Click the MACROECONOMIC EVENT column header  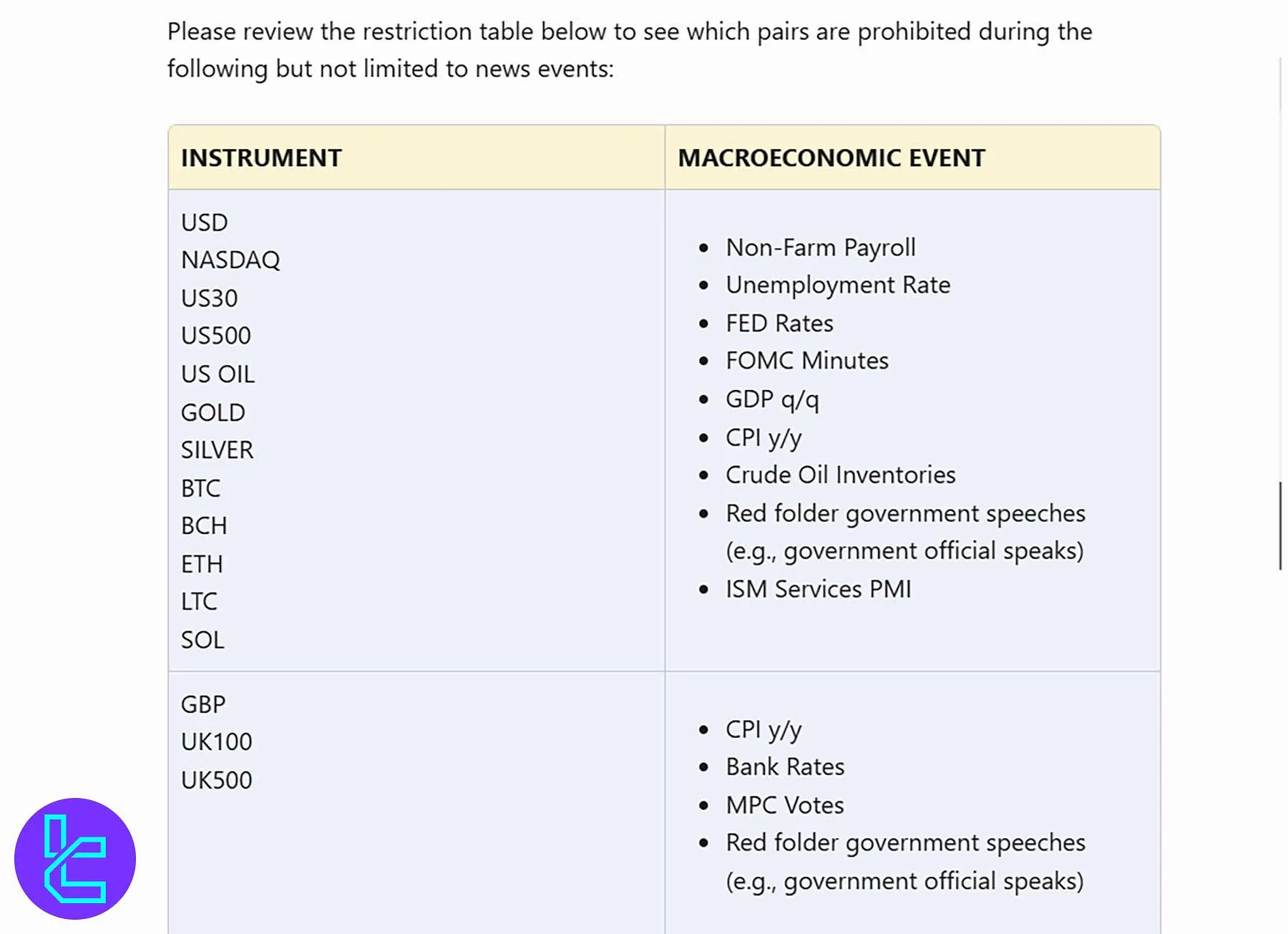(831, 158)
